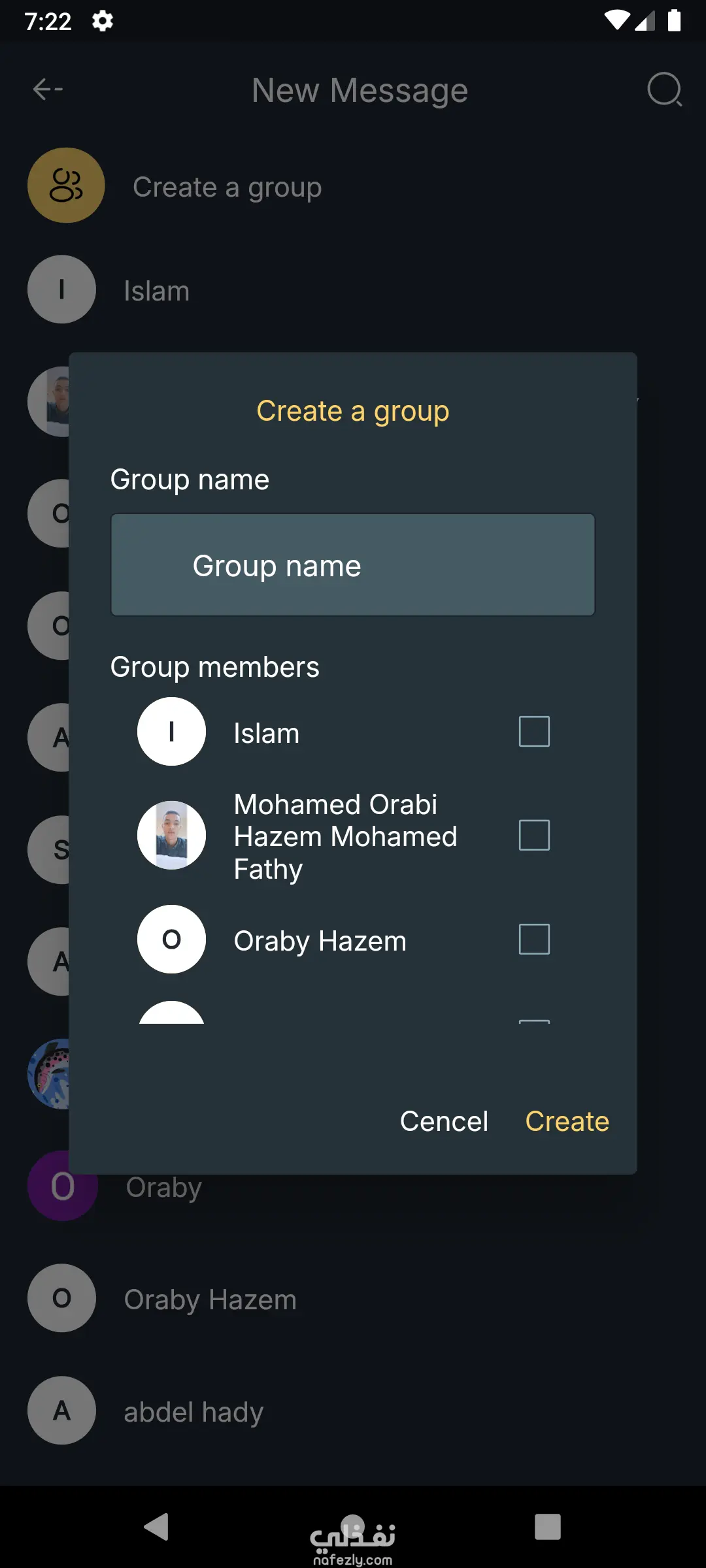Tap Islam's avatar in group members
706x1568 pixels.
click(x=171, y=732)
